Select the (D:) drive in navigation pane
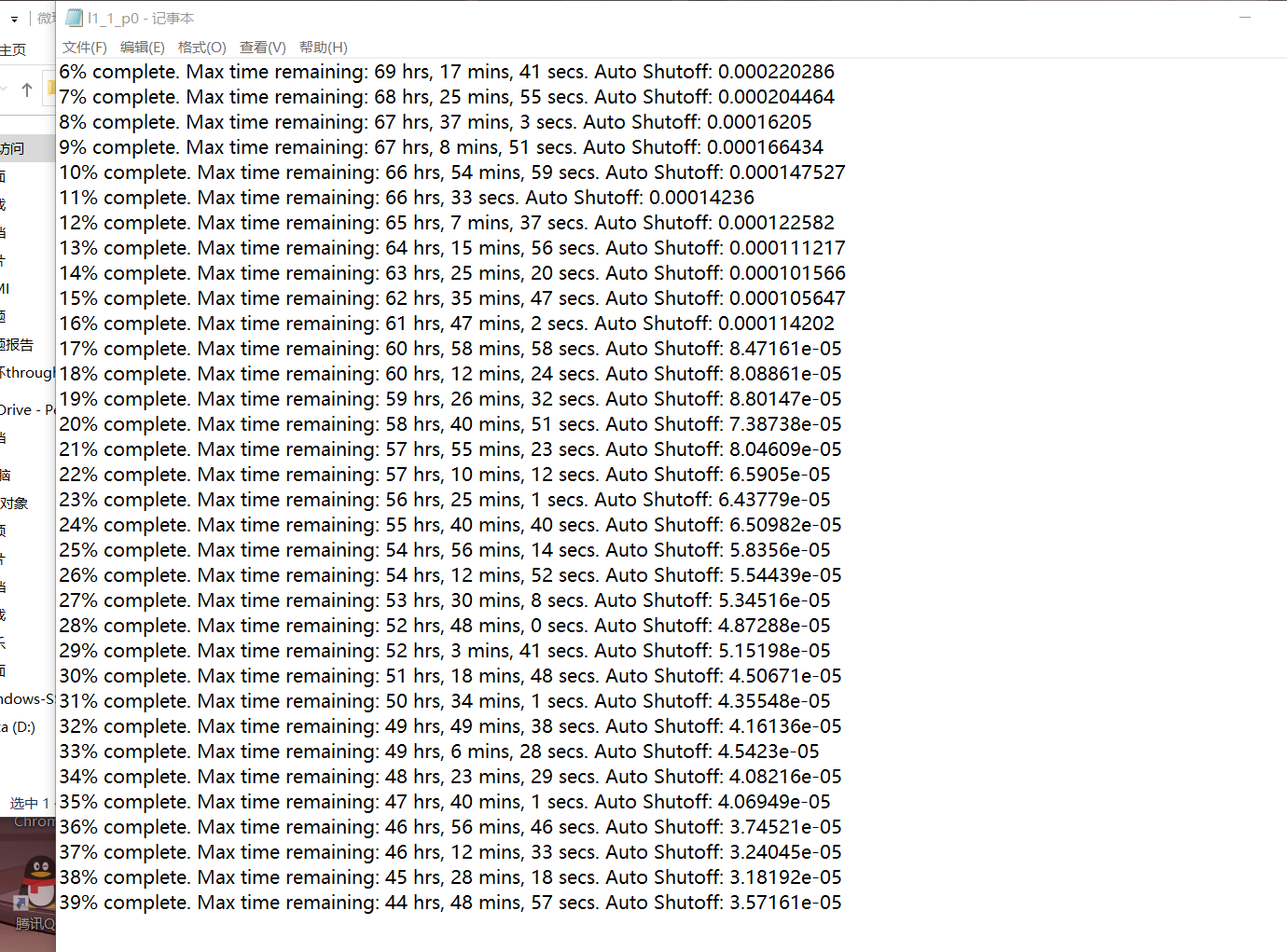This screenshot has height=952, width=1287. [18, 726]
